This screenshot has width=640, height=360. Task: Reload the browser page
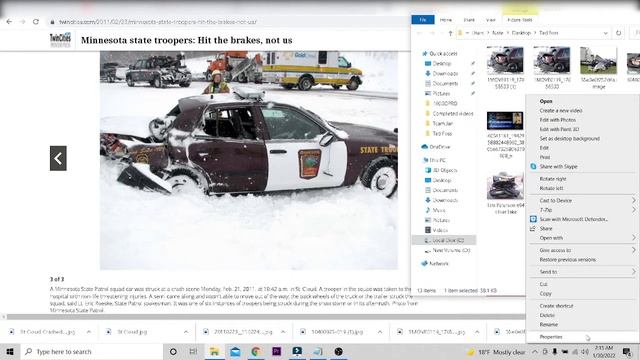pos(36,22)
